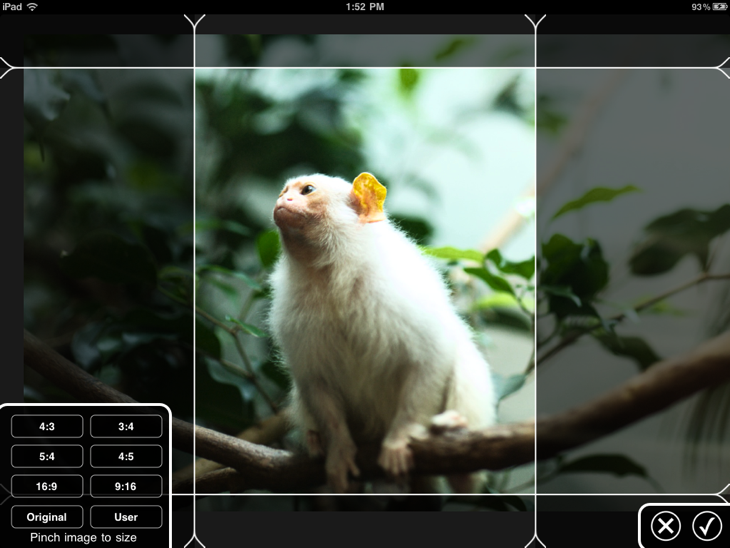Tap the cancel X icon
730x548 pixels.
click(x=665, y=526)
